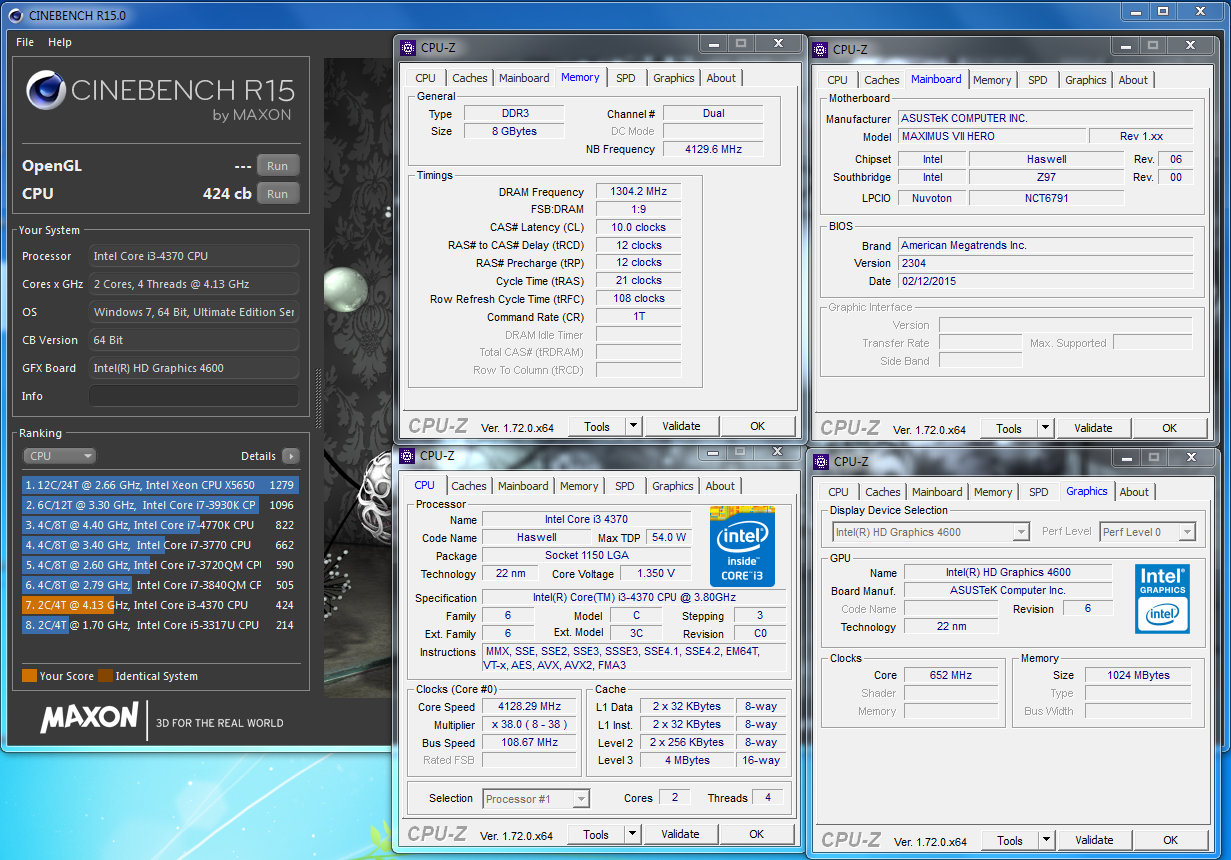Click Validate in Mainboard window
Screen dimensions: 1231x860
[x=1093, y=428]
